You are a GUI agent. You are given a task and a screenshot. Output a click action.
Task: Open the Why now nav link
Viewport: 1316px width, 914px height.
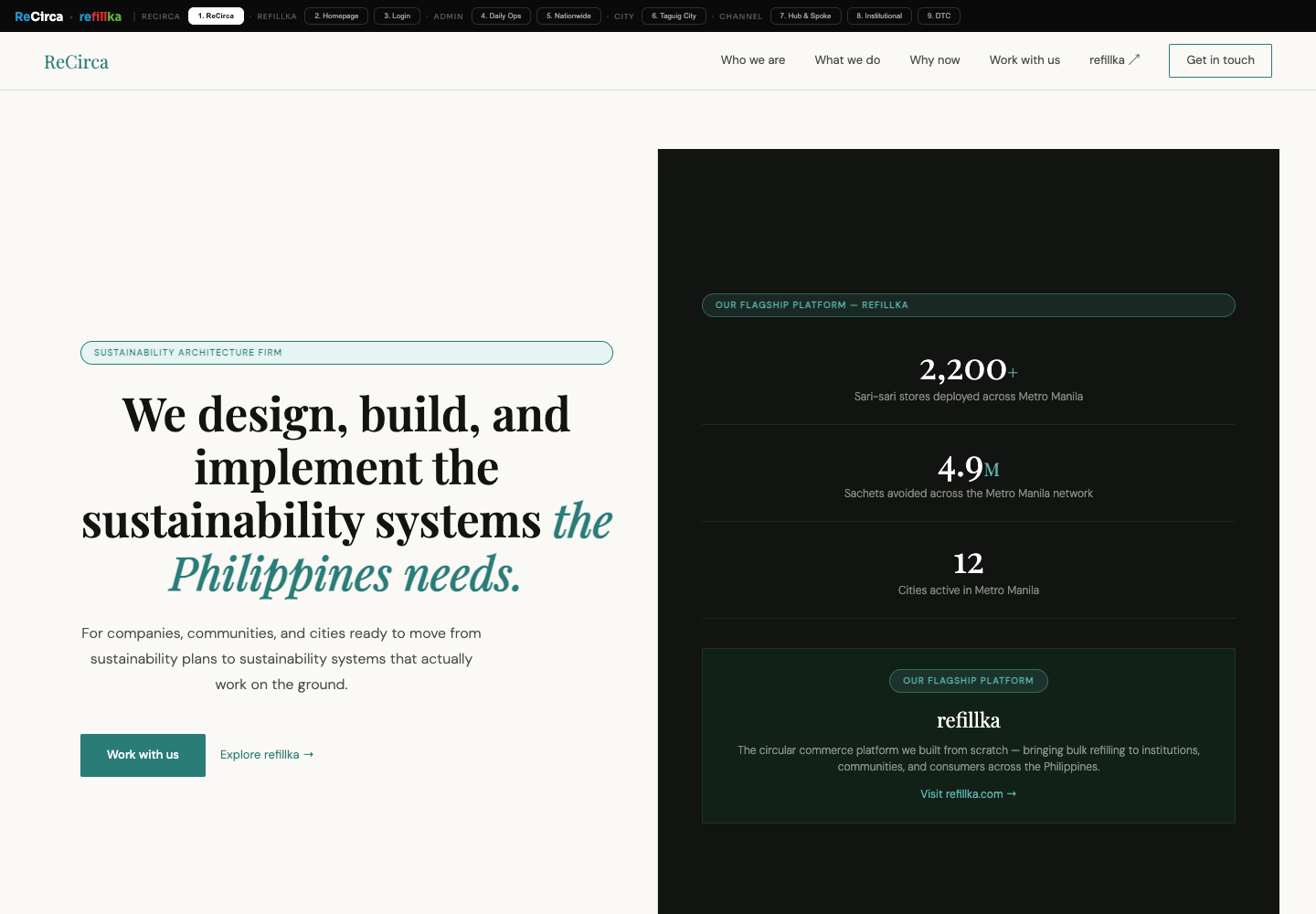click(x=935, y=60)
